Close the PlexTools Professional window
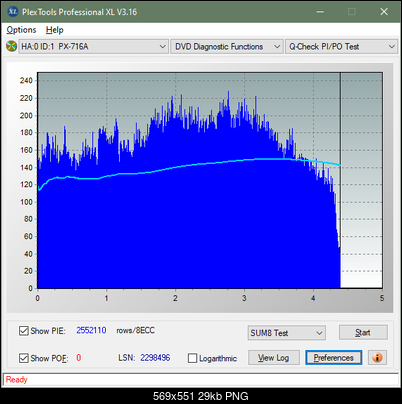The width and height of the screenshot is (402, 404). click(384, 12)
